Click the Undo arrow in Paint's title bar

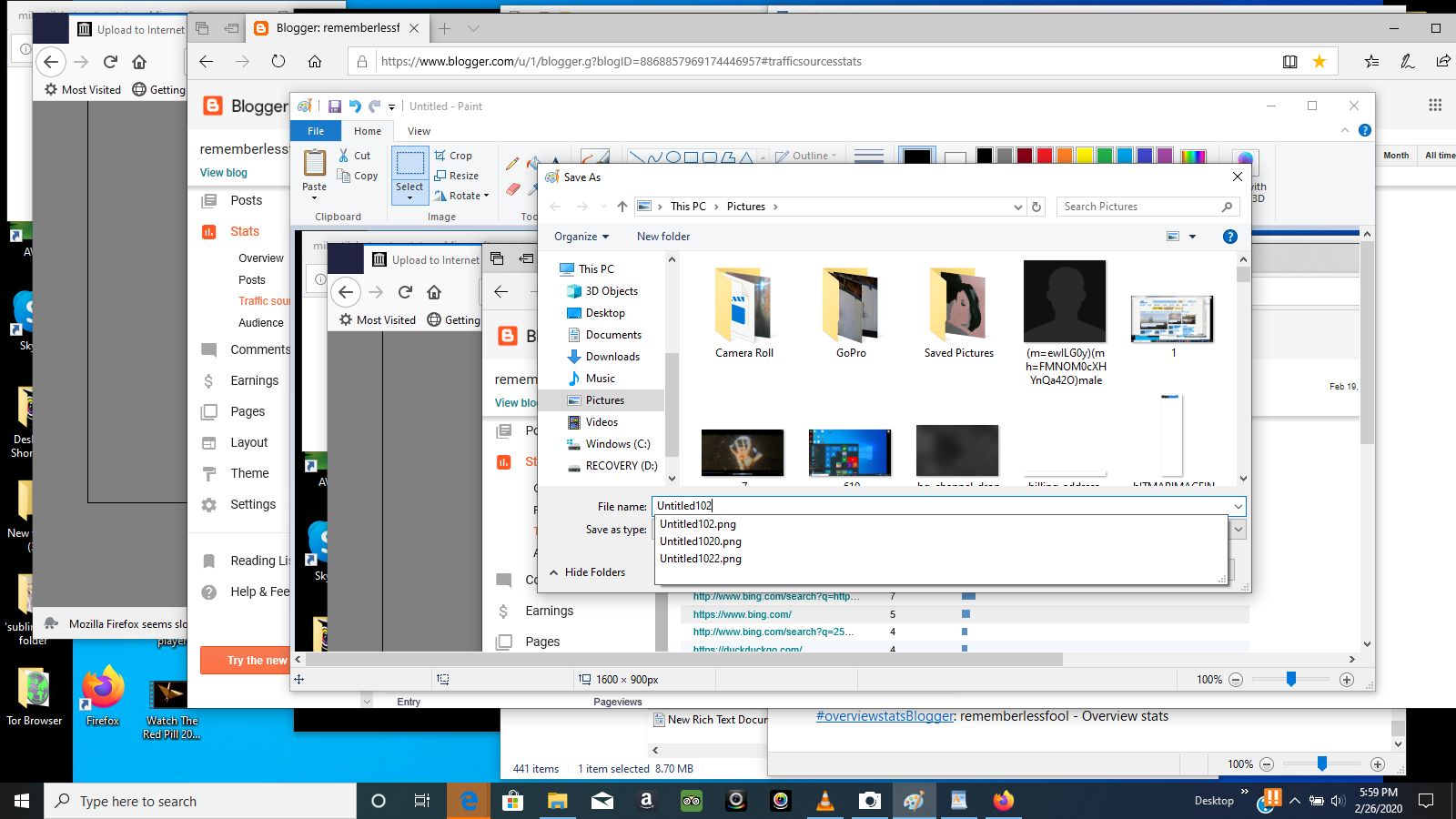pyautogui.click(x=355, y=106)
